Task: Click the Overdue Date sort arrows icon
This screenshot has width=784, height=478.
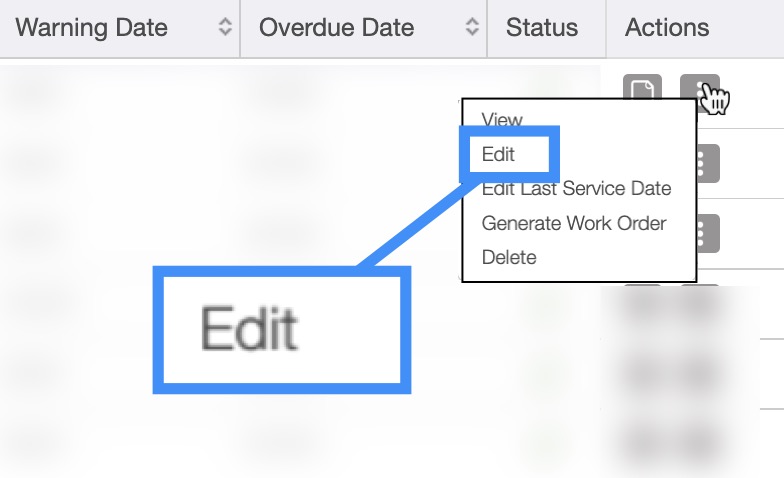Action: click(472, 28)
